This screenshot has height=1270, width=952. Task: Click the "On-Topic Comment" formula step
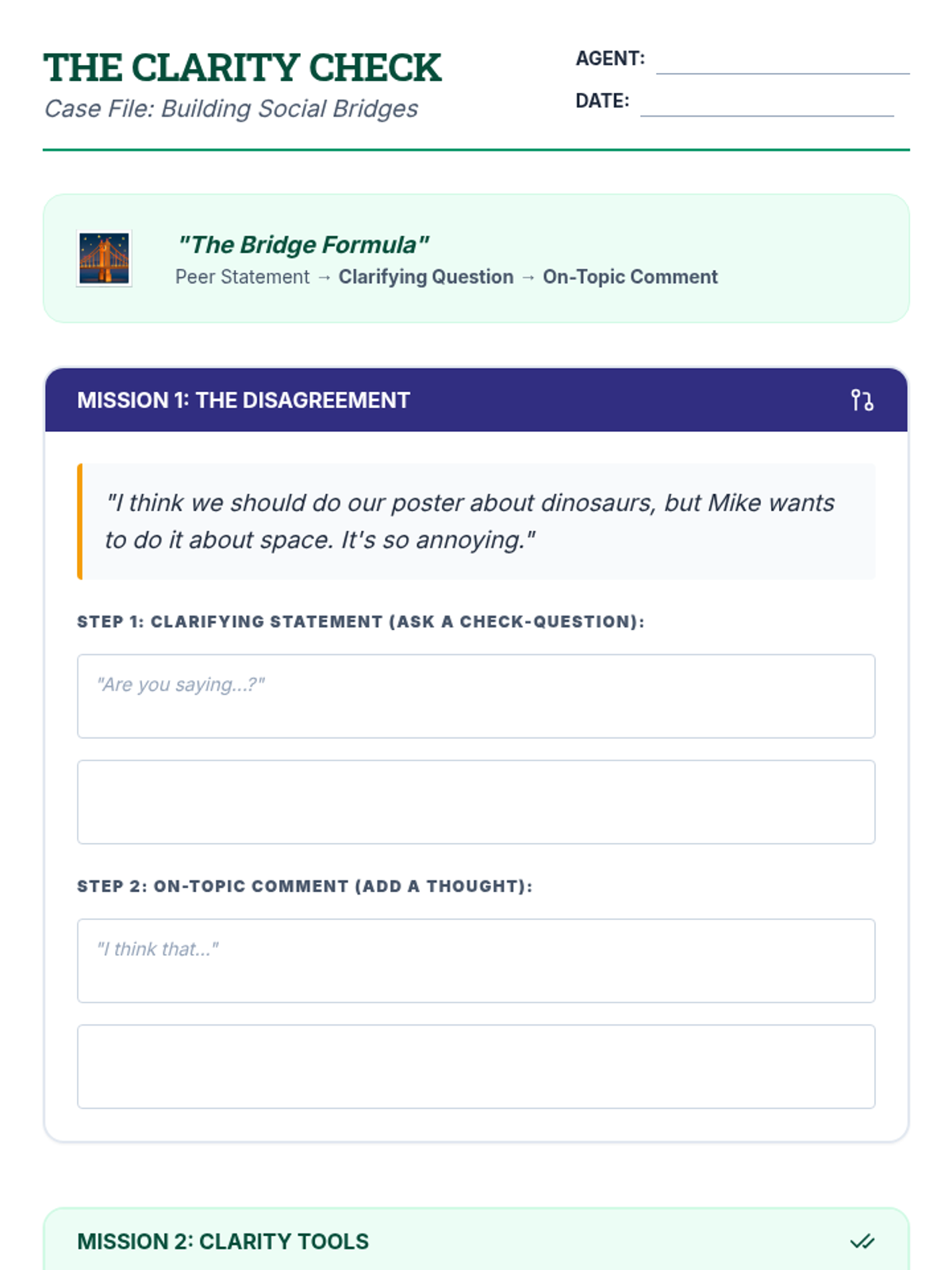click(630, 277)
